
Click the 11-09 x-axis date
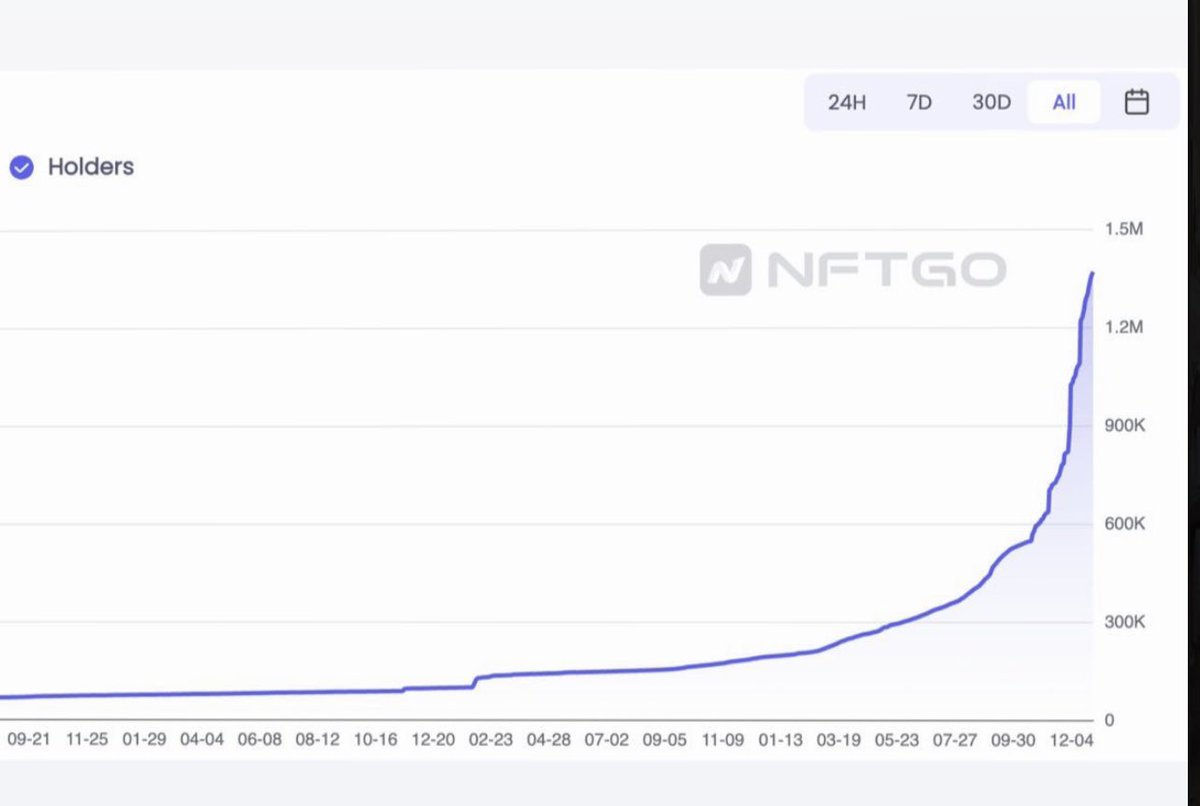pyautogui.click(x=723, y=740)
